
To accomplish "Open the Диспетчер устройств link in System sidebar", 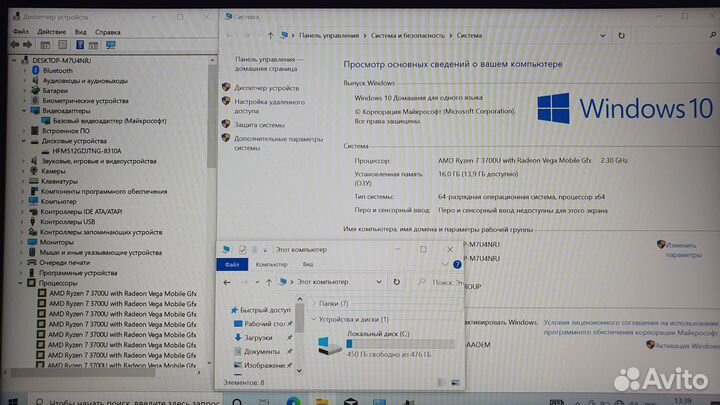I will [x=267, y=88].
